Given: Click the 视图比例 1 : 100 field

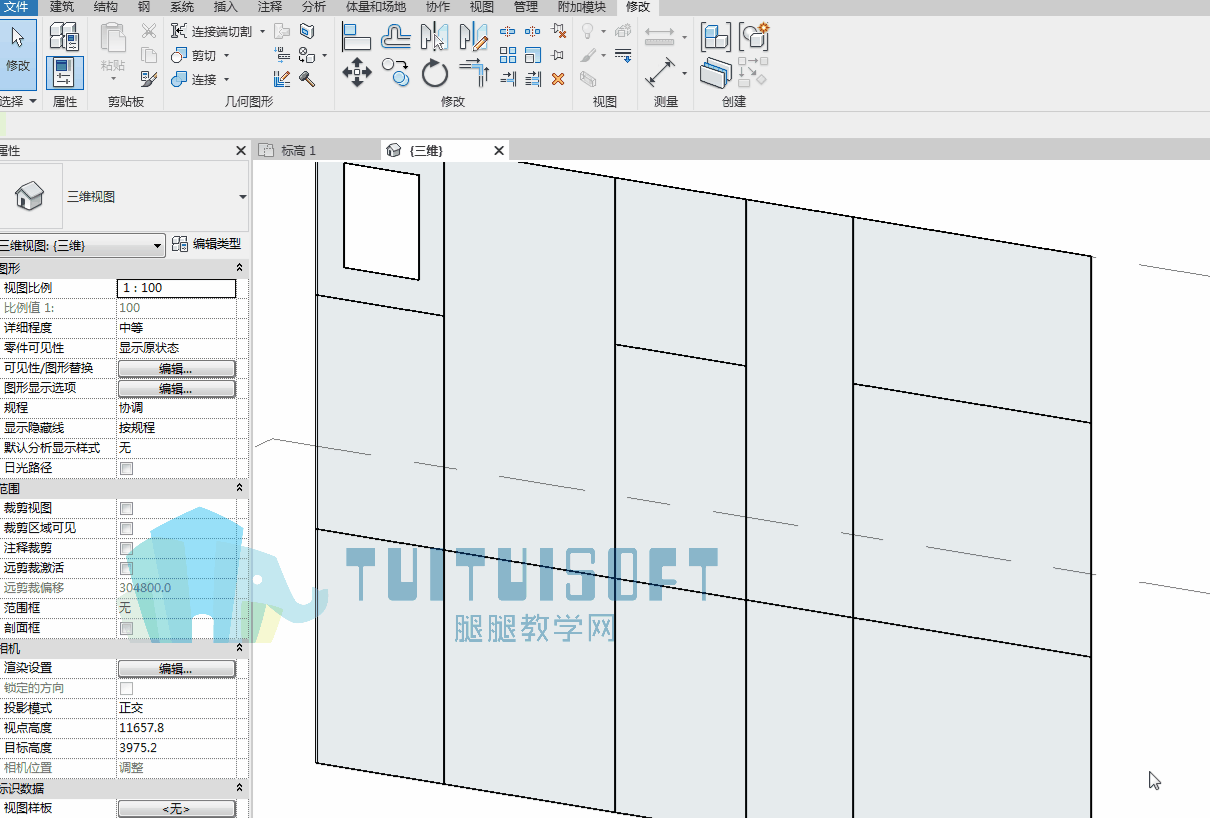Looking at the screenshot, I should pos(177,288).
